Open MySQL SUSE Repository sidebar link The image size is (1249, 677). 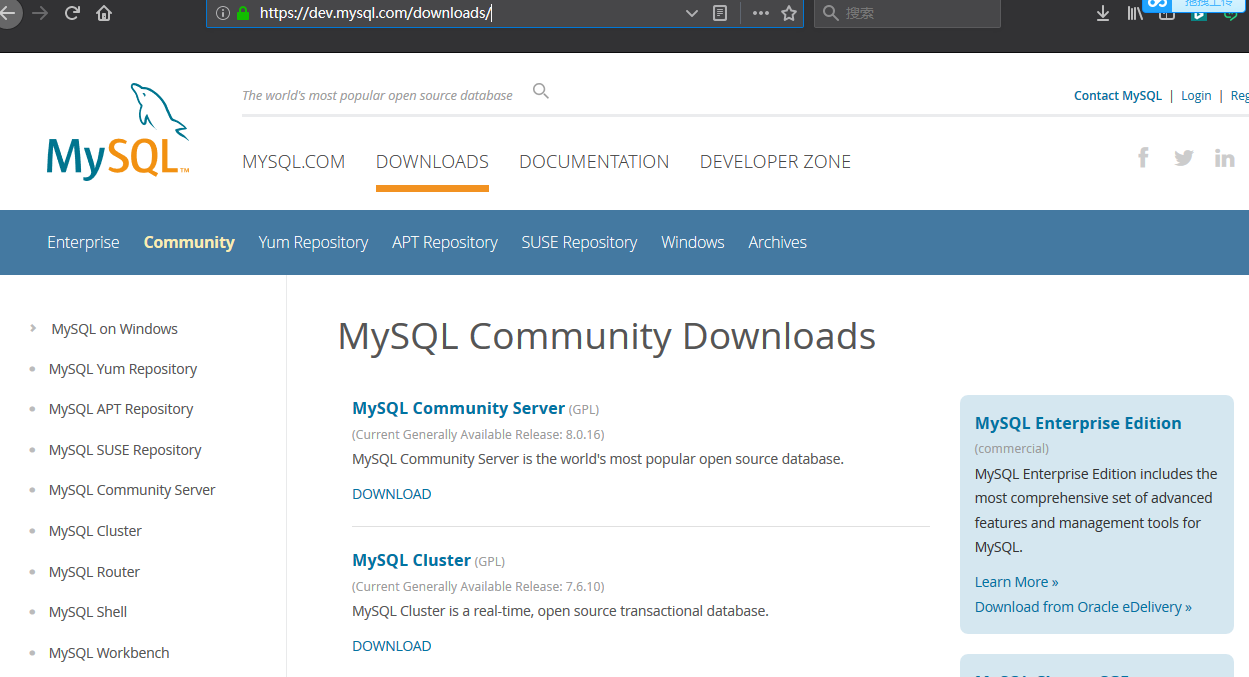125,450
